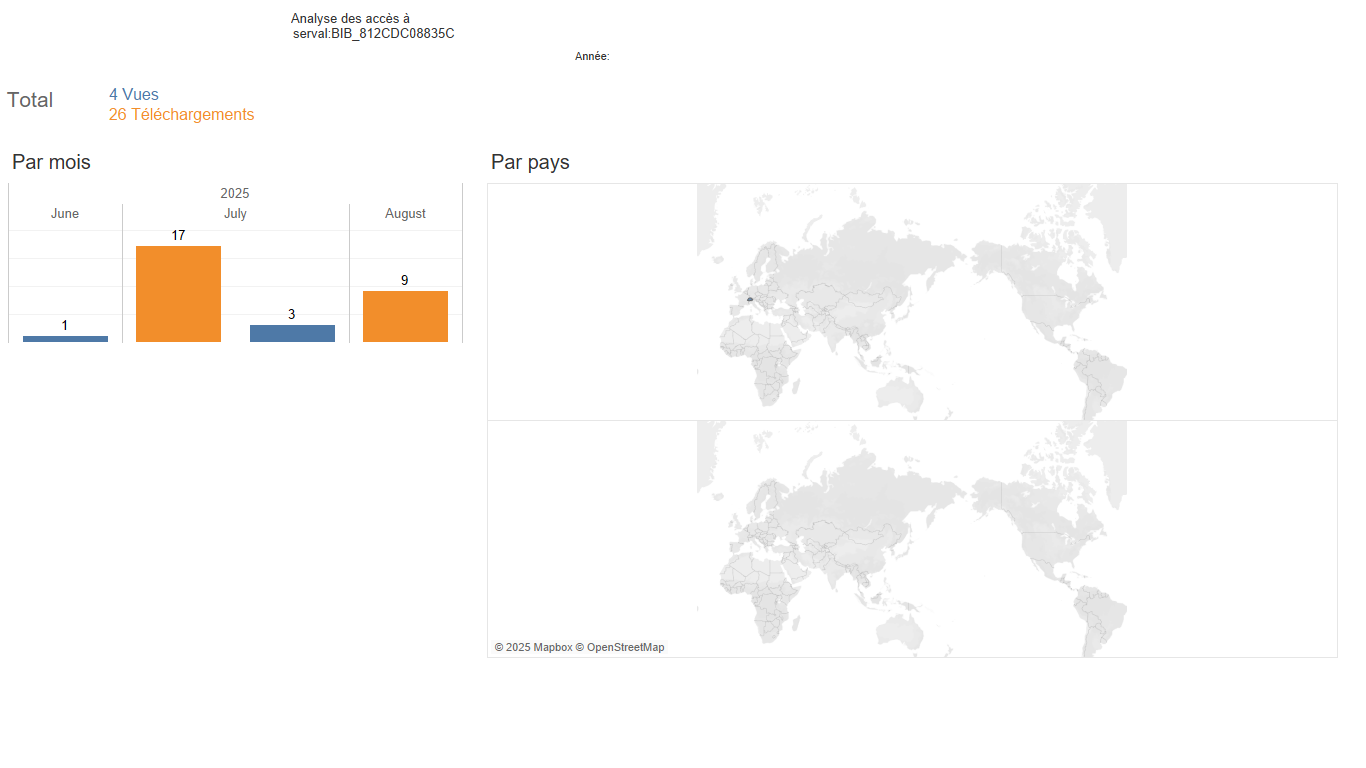Select the 'July' month header
The image size is (1366, 768).
point(235,214)
